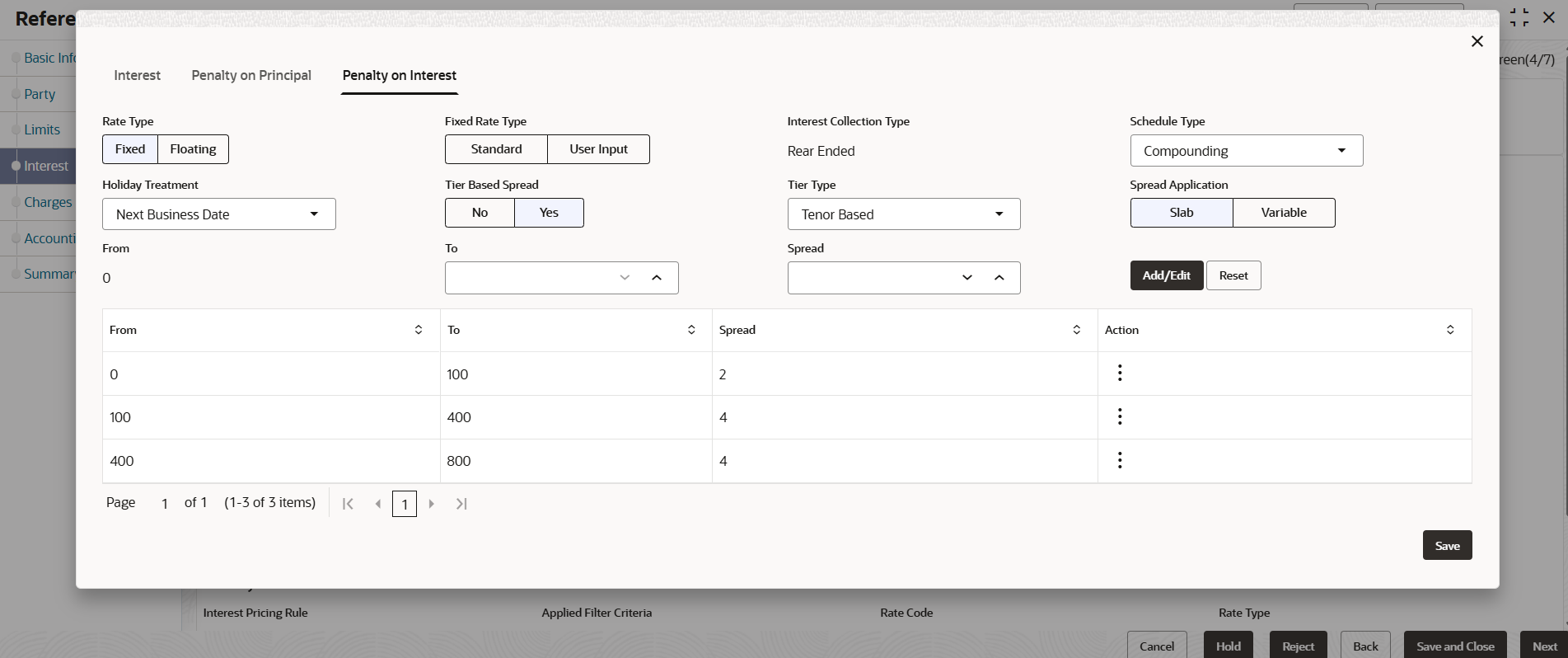
Task: Close the penalty dialog with the X icon
Action: tap(1477, 41)
